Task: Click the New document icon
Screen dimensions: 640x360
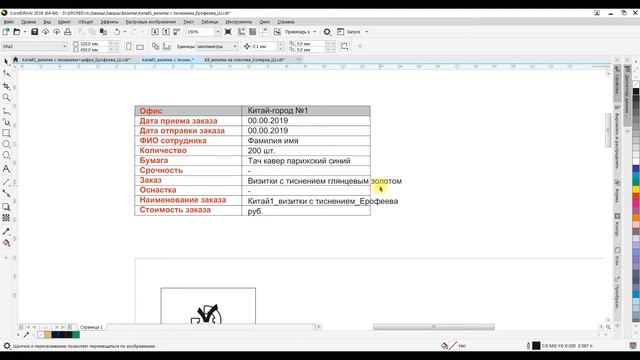Action: point(6,31)
